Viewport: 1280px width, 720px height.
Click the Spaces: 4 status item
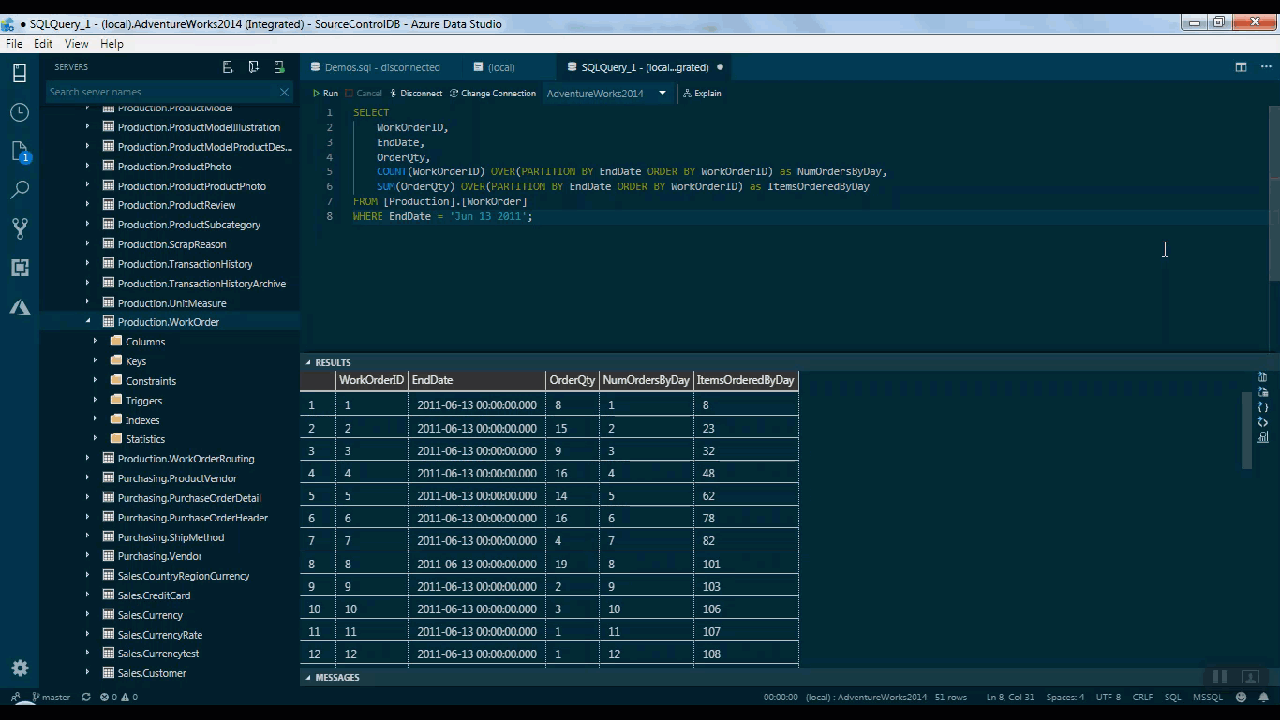click(x=1065, y=697)
